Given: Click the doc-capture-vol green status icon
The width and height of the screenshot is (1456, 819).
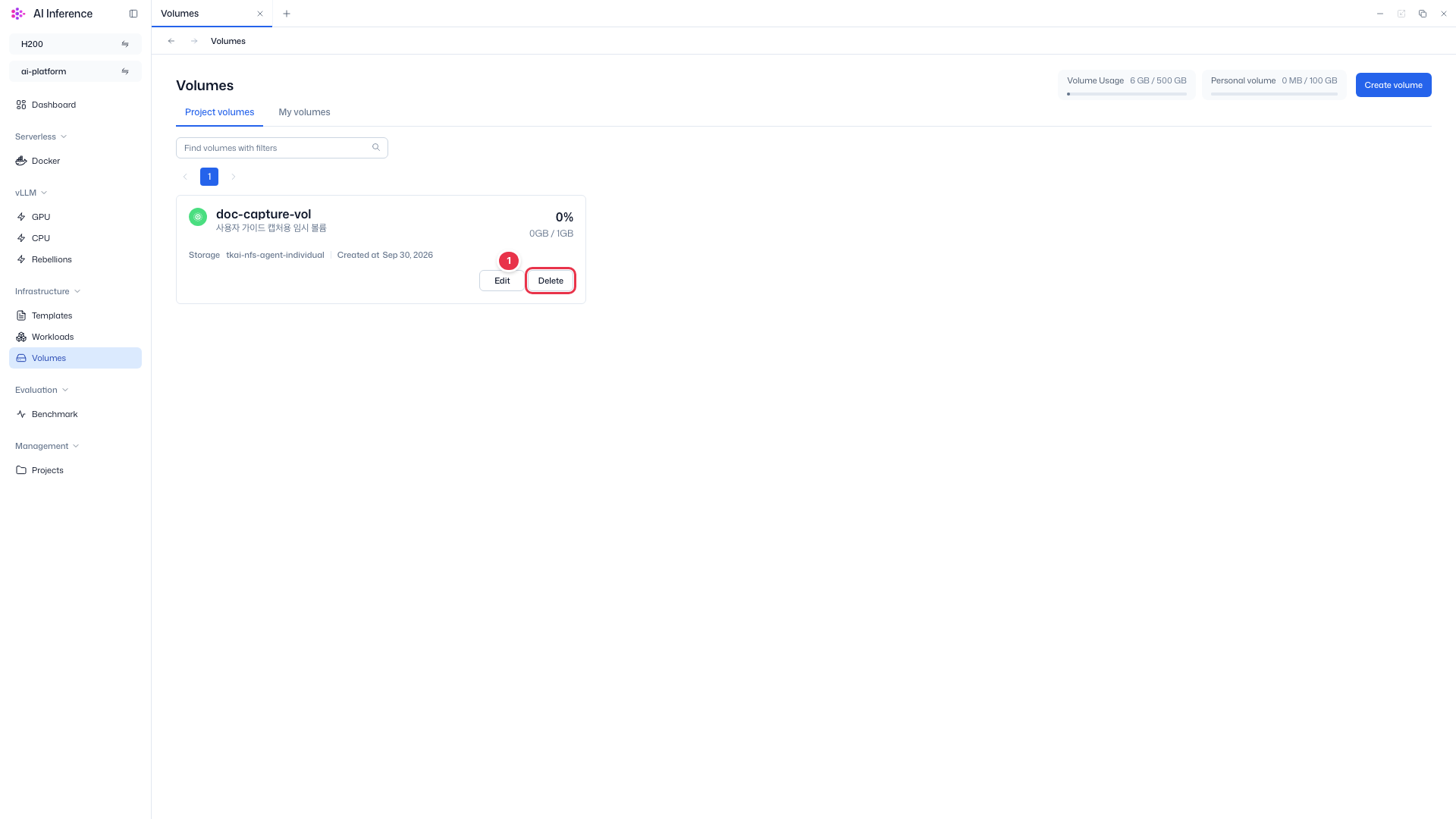Looking at the screenshot, I should coord(198,217).
